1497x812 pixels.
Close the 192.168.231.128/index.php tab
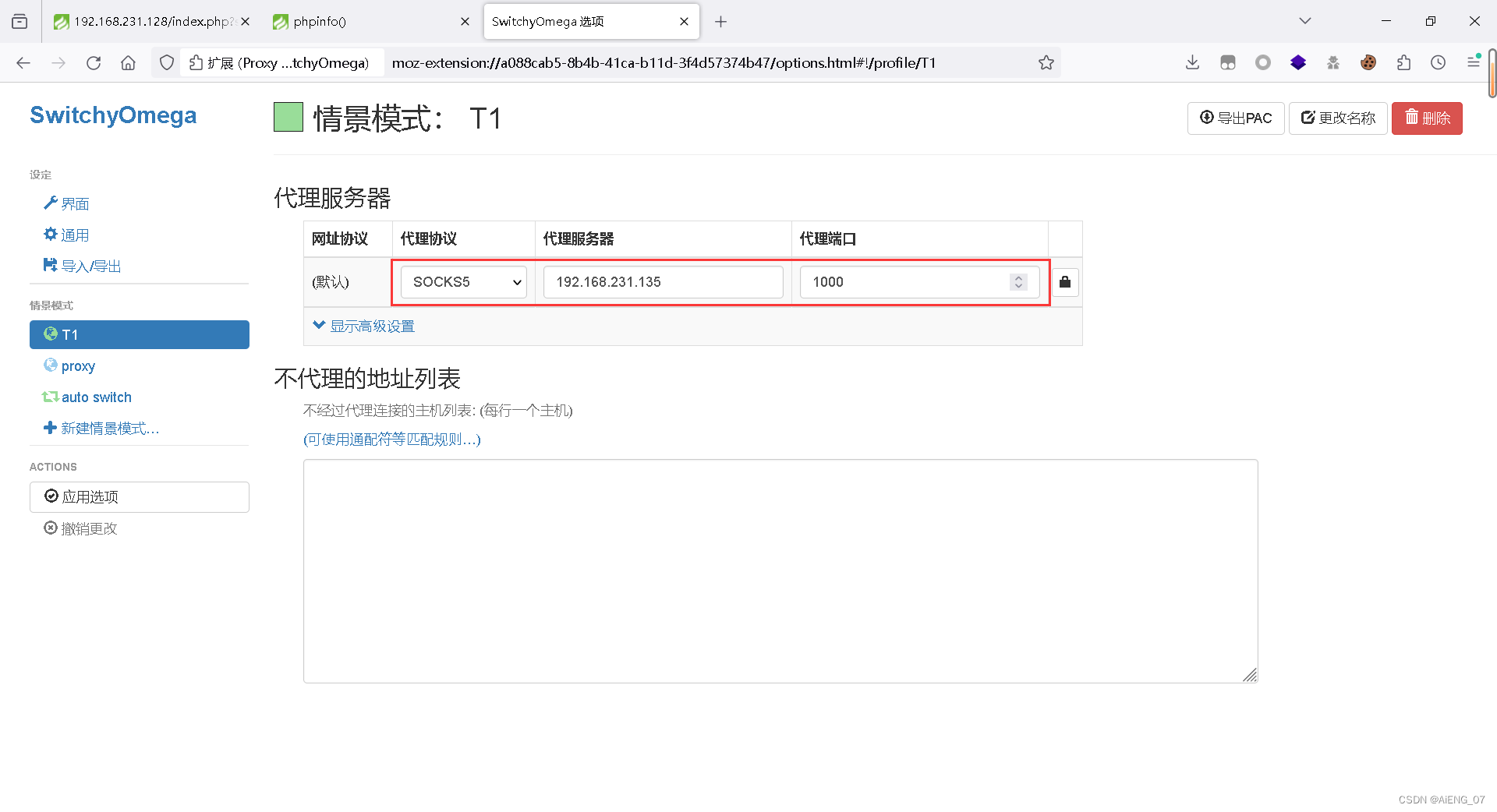246,22
